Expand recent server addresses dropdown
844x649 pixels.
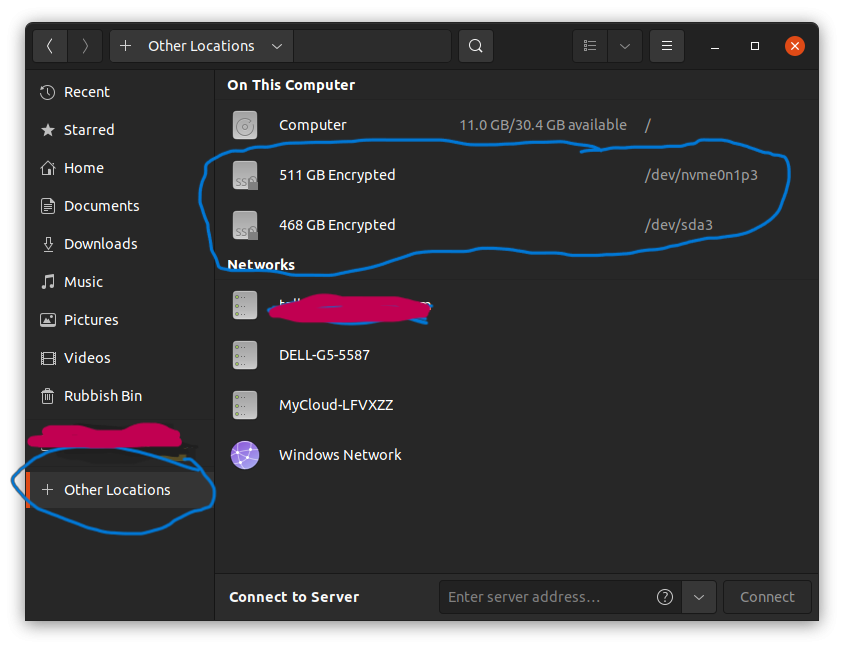point(699,597)
